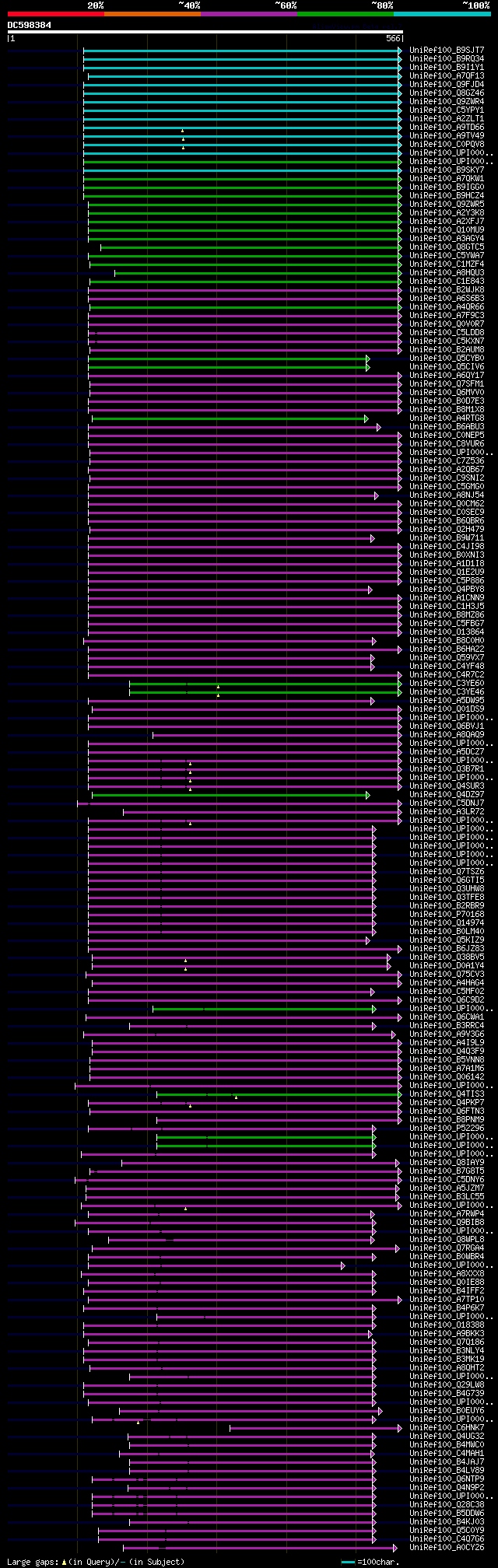Click the white query sequence bar

[x=205, y=32]
